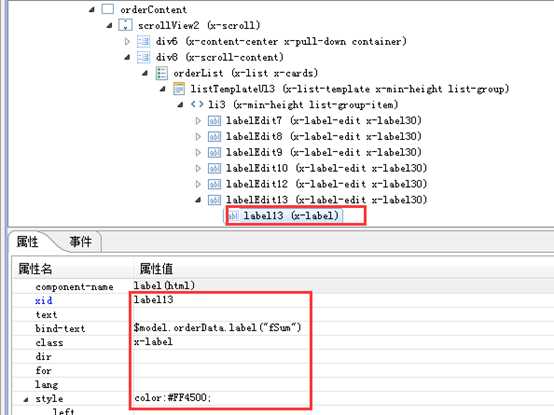This screenshot has height=415, width=554.
Task: Click the li3 angle-bracket icon
Action: tap(197, 104)
